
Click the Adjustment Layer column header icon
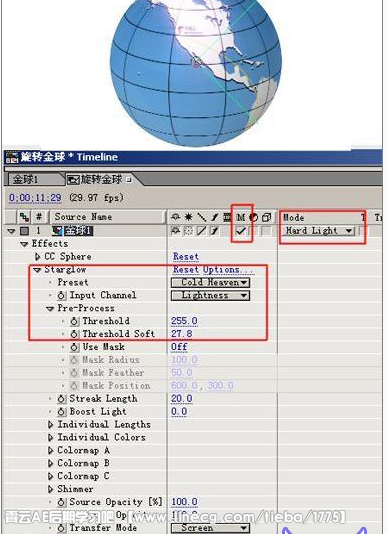253,217
